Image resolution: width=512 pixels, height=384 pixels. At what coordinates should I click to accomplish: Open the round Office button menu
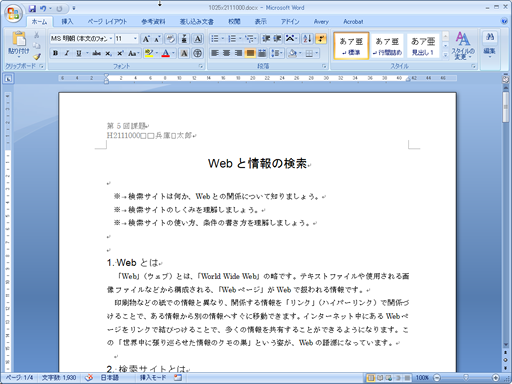pos(13,13)
